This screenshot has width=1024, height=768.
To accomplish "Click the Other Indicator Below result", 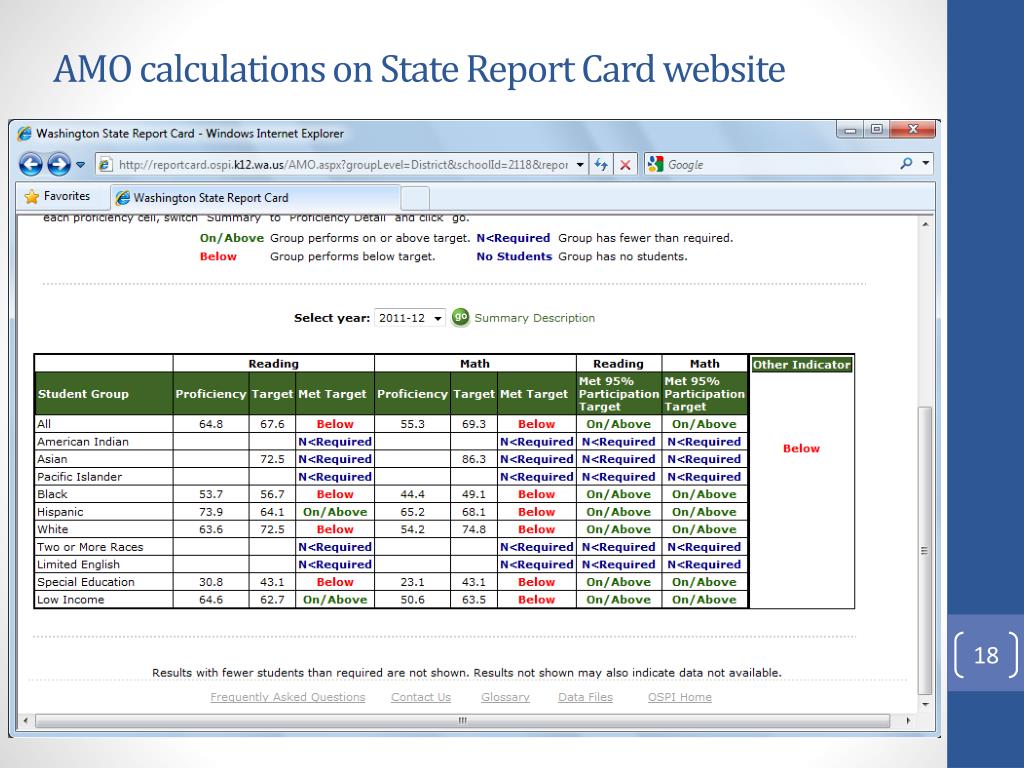I will [x=801, y=449].
